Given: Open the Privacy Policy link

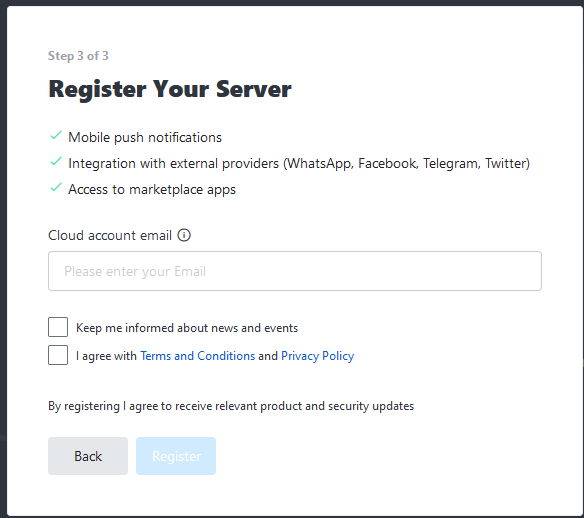Looking at the screenshot, I should (317, 356).
